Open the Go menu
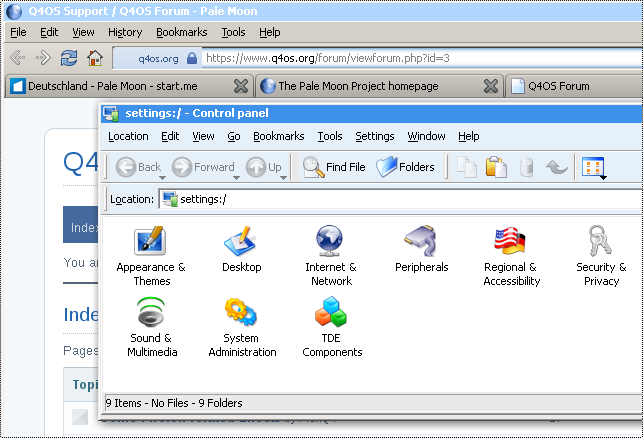This screenshot has height=438, width=643. 234,136
